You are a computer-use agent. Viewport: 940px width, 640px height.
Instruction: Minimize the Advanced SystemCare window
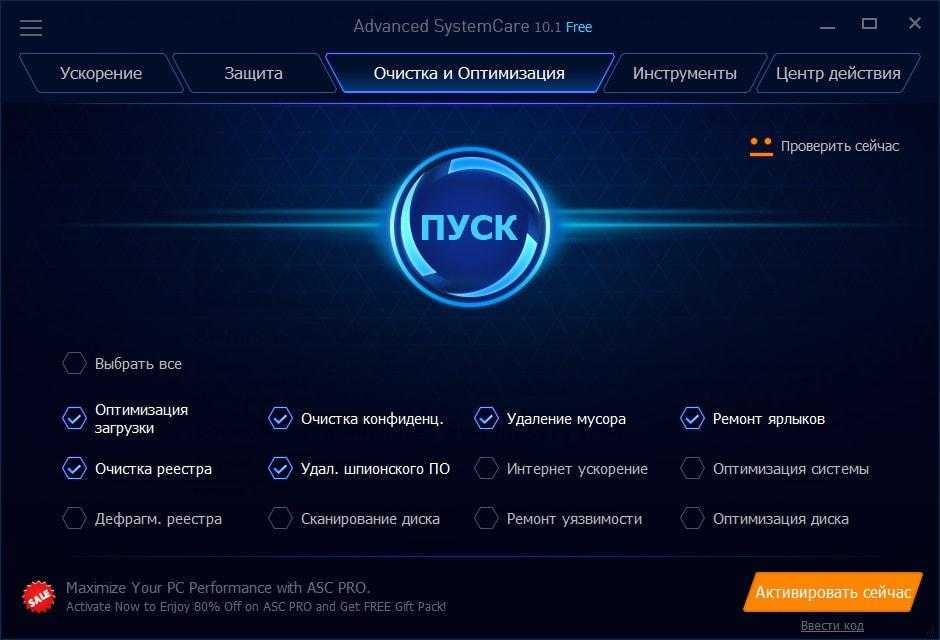click(x=827, y=27)
